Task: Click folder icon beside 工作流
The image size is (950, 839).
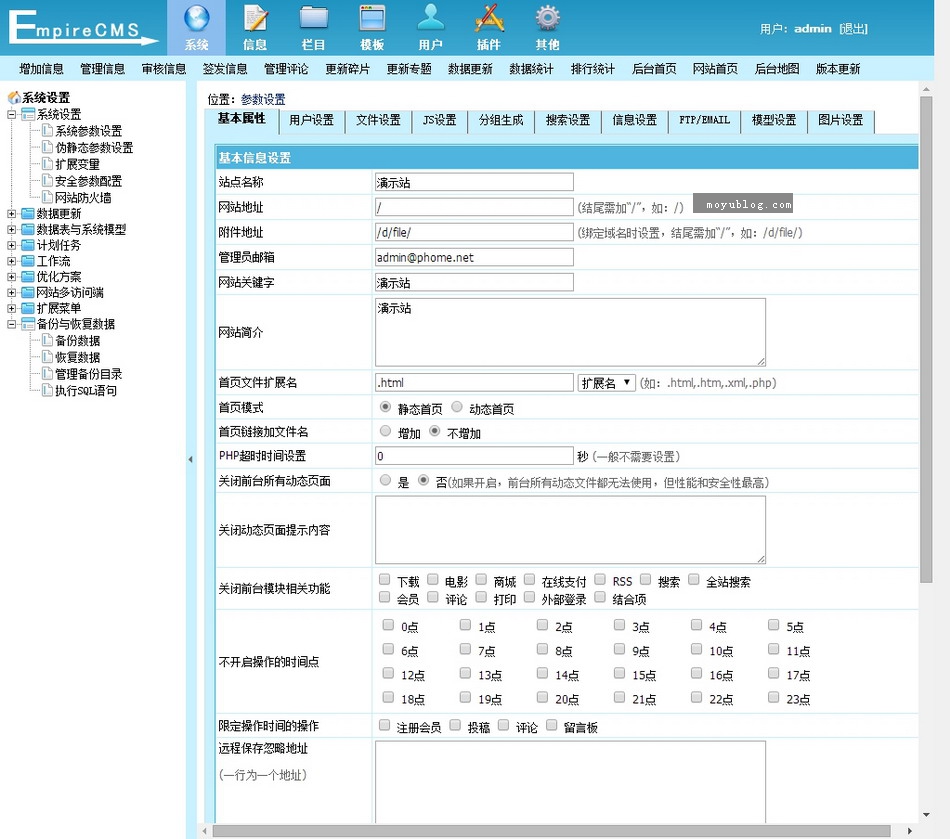Action: tap(28, 260)
